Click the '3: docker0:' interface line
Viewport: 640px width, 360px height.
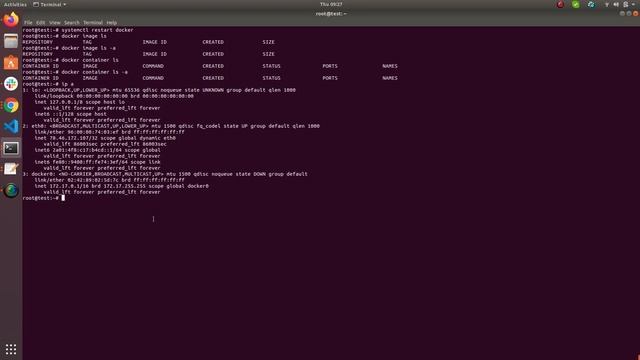coord(165,174)
